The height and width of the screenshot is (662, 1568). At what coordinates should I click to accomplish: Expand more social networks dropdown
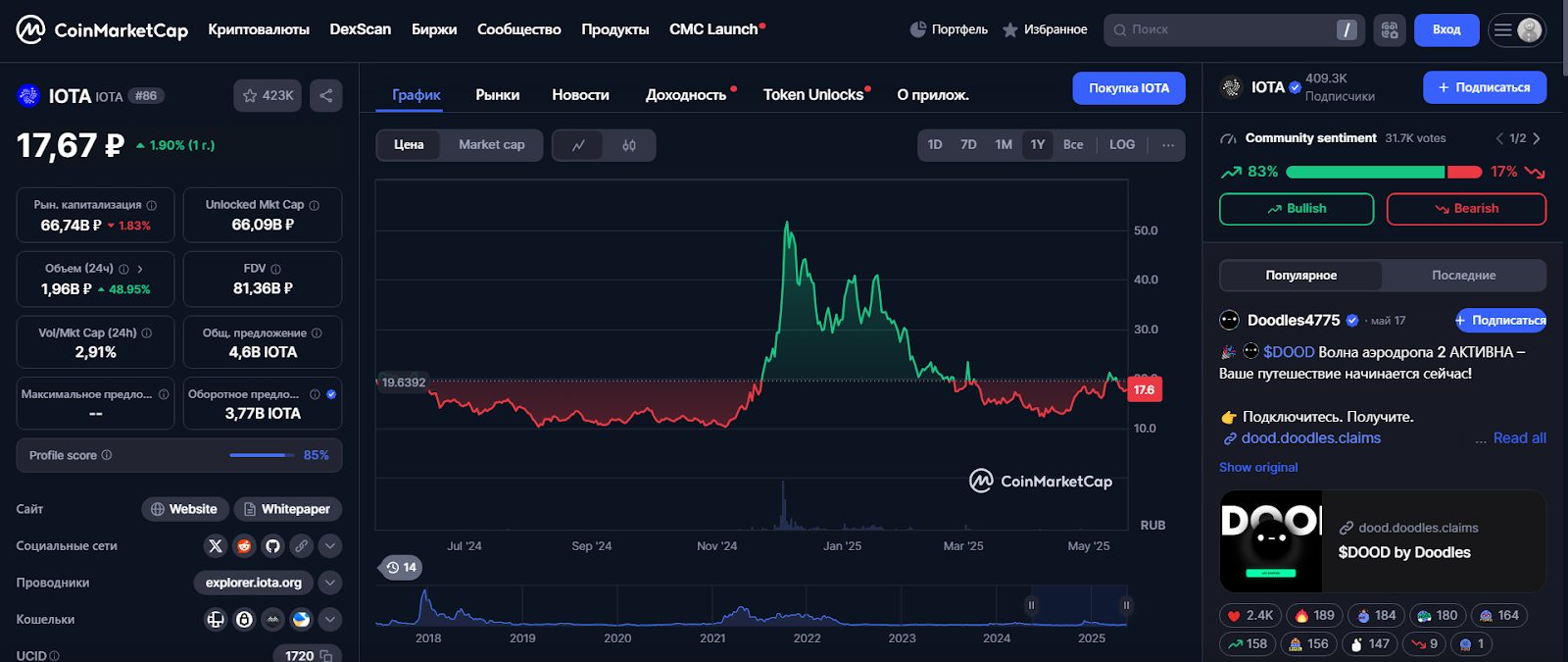point(330,546)
